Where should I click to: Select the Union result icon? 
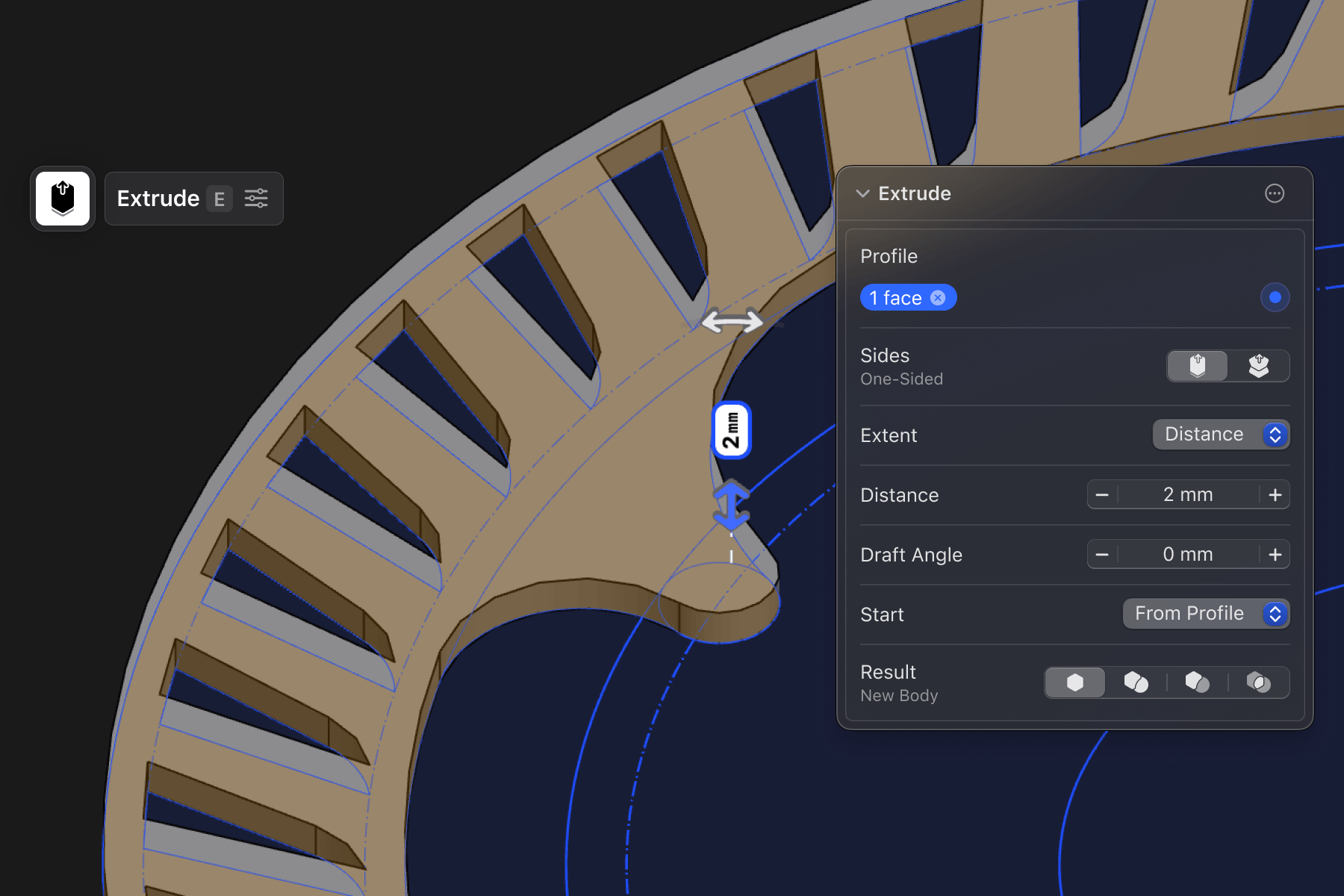[1136, 682]
